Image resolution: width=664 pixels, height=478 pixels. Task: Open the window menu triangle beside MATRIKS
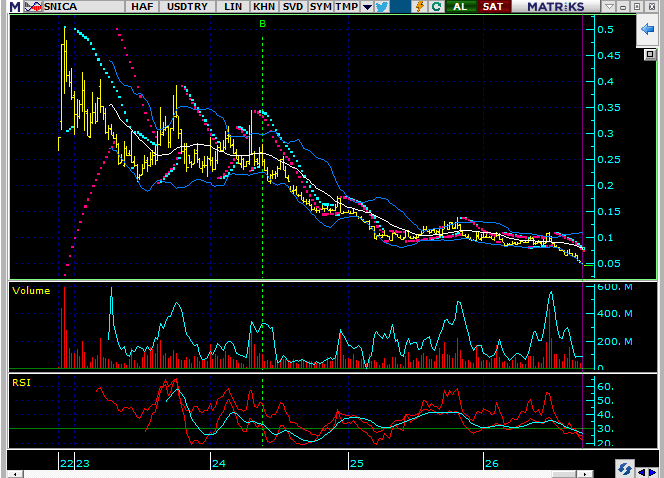coord(609,7)
